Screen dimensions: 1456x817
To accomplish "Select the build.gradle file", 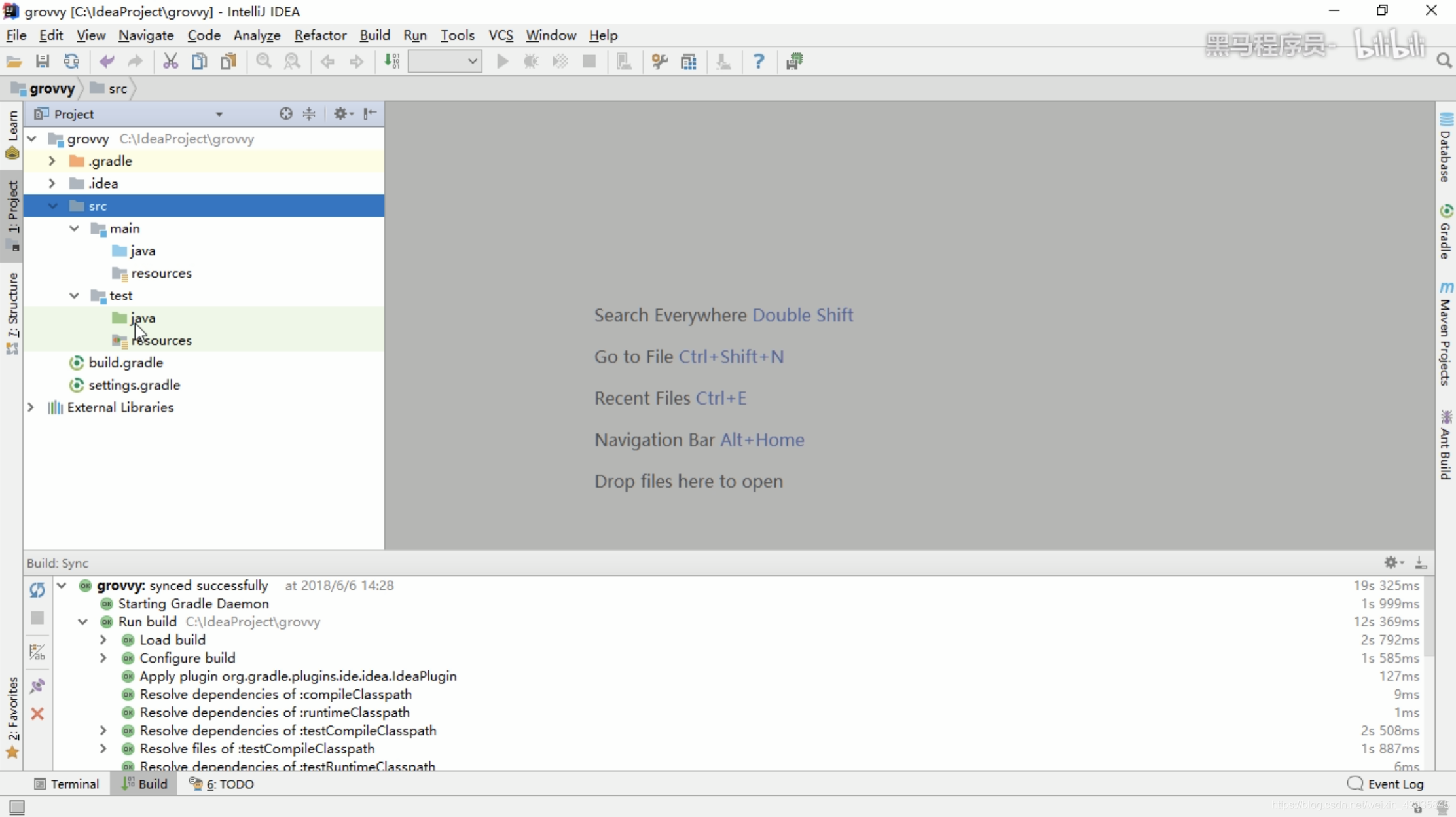I will pos(126,363).
